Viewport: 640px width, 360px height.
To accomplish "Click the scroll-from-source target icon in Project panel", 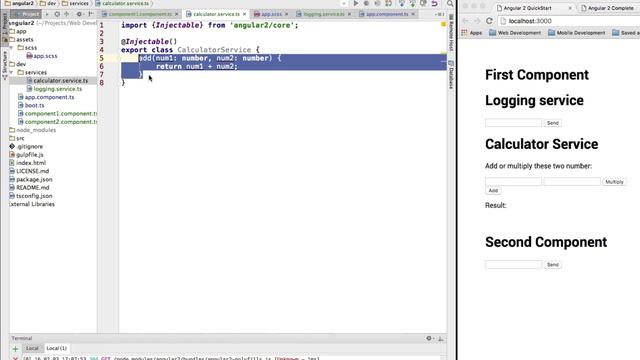I will (x=57, y=14).
